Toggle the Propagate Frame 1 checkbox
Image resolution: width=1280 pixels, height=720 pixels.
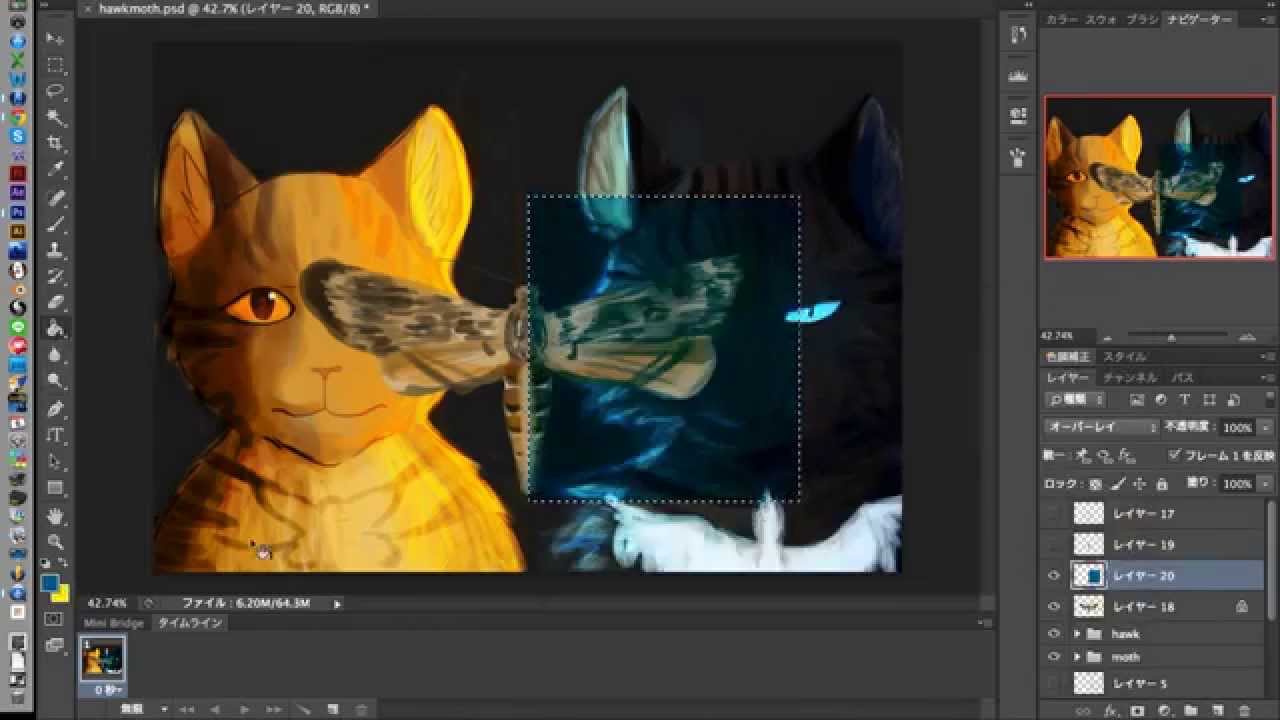[1174, 455]
